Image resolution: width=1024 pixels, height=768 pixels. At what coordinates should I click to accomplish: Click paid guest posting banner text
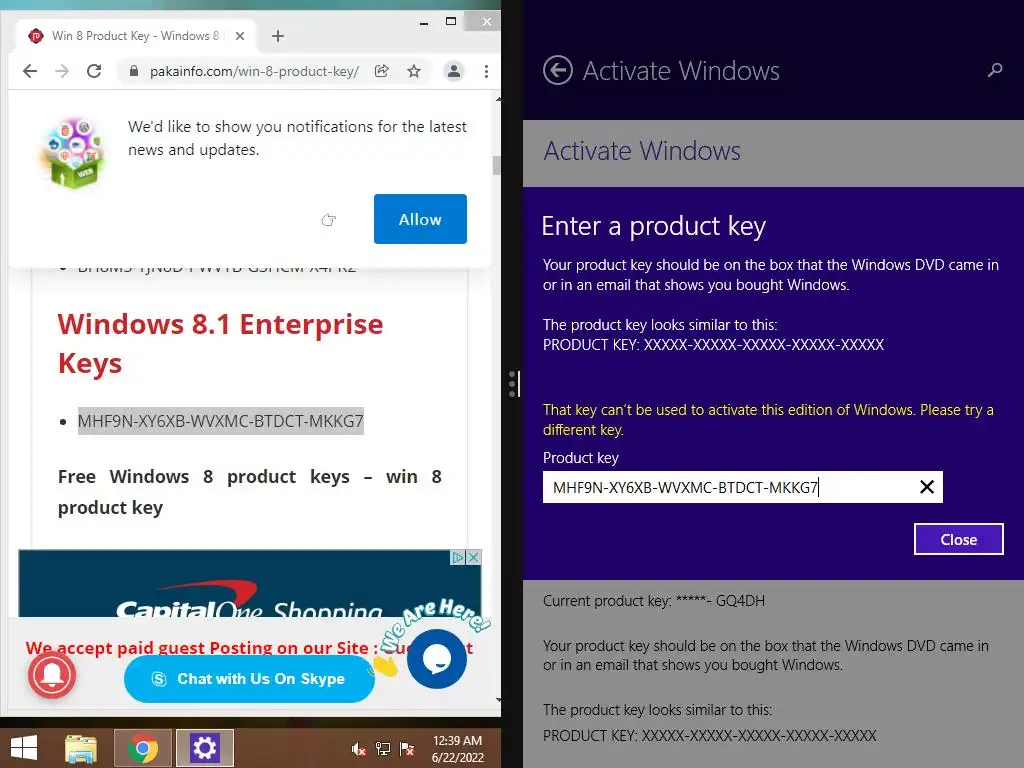[248, 648]
